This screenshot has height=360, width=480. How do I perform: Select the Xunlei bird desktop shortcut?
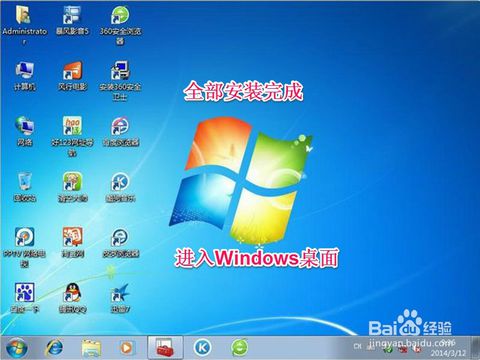[120, 298]
